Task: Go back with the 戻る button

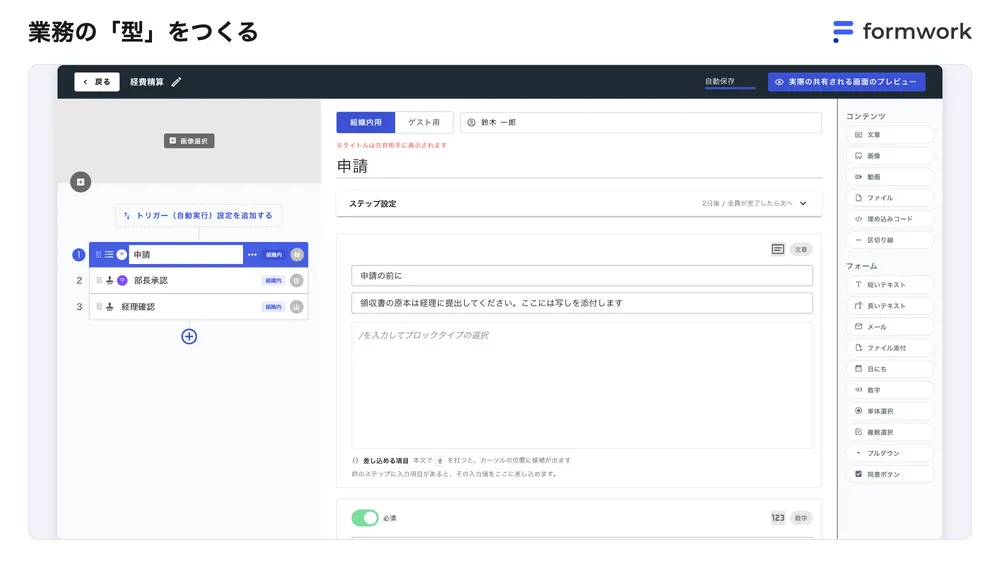Action: coord(97,82)
